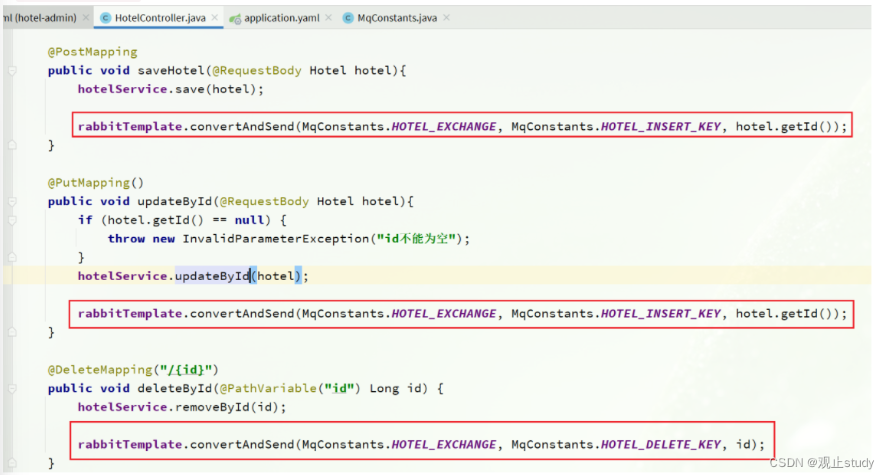Click HOTEL_EXCHANGE in the saveHotel method
This screenshot has height=475, width=889.
[x=443, y=127]
